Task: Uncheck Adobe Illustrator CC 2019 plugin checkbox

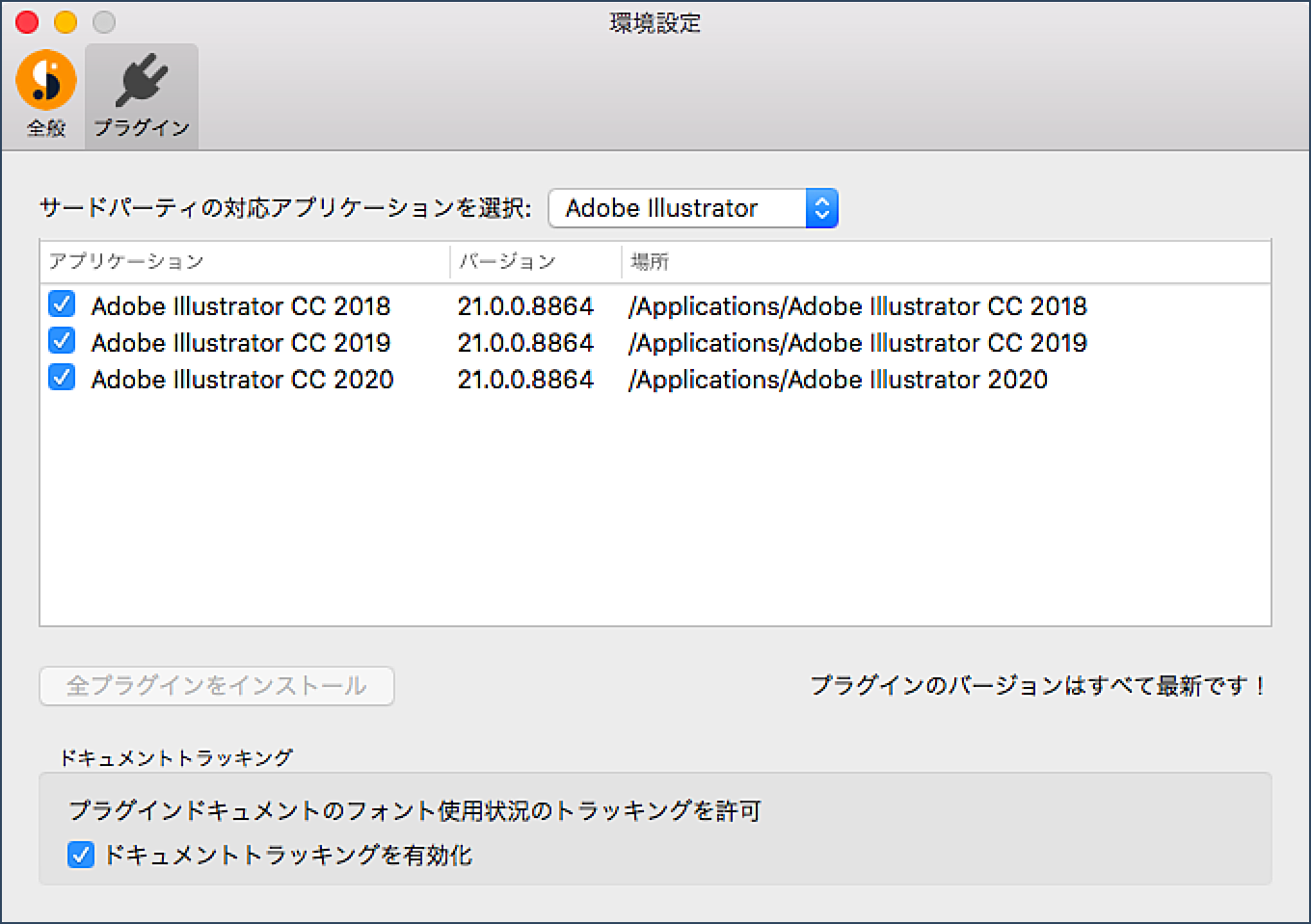Action: pyautogui.click(x=62, y=341)
